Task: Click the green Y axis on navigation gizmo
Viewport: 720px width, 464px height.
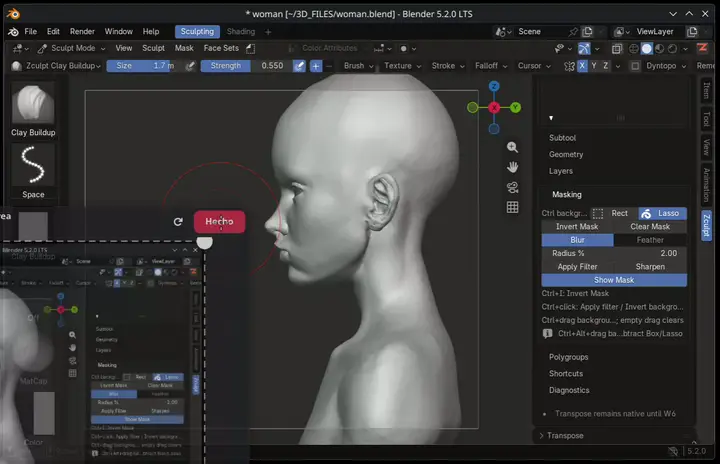Action: (x=516, y=108)
